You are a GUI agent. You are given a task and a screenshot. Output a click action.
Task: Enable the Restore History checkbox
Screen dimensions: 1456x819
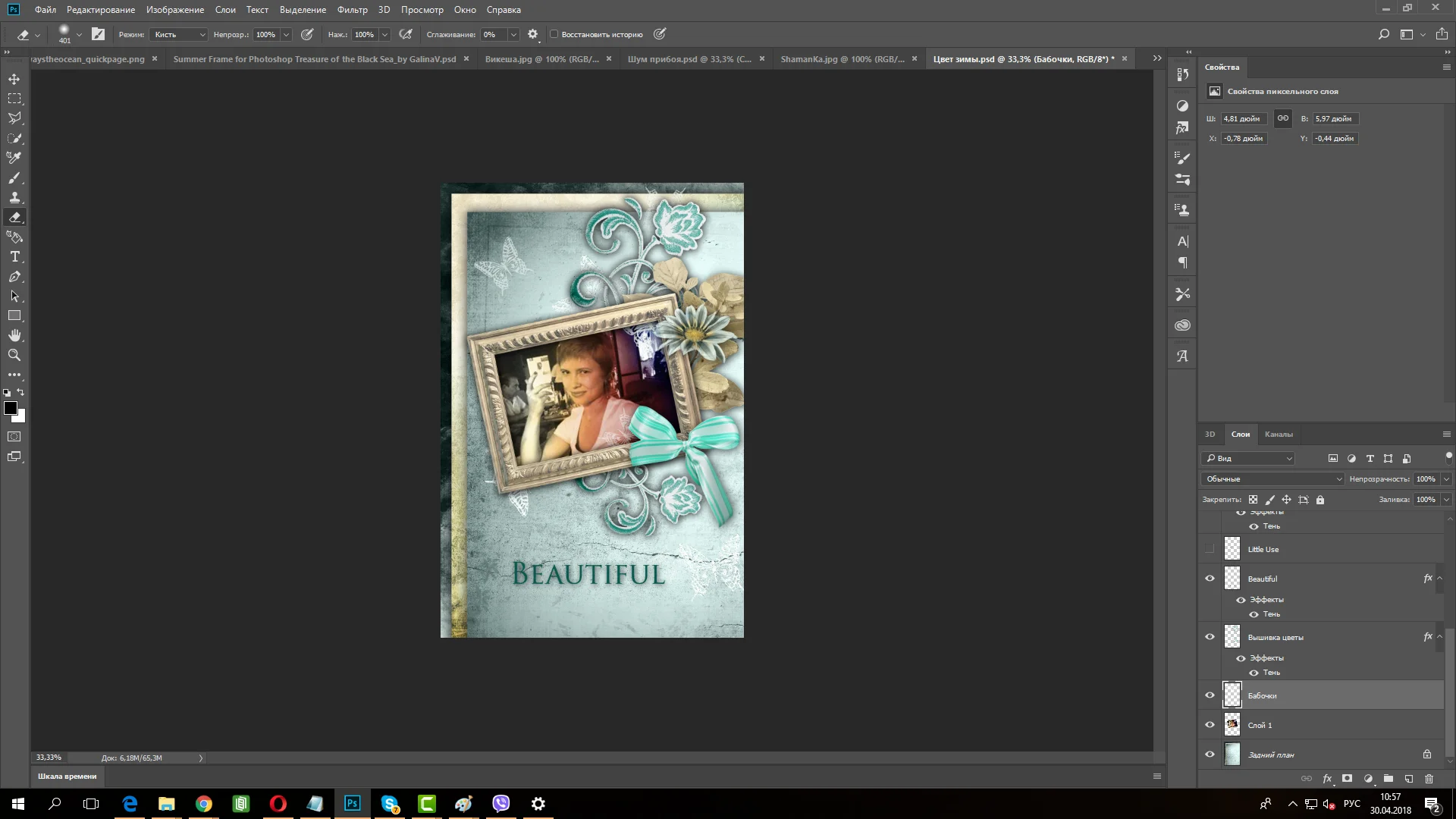pos(554,34)
